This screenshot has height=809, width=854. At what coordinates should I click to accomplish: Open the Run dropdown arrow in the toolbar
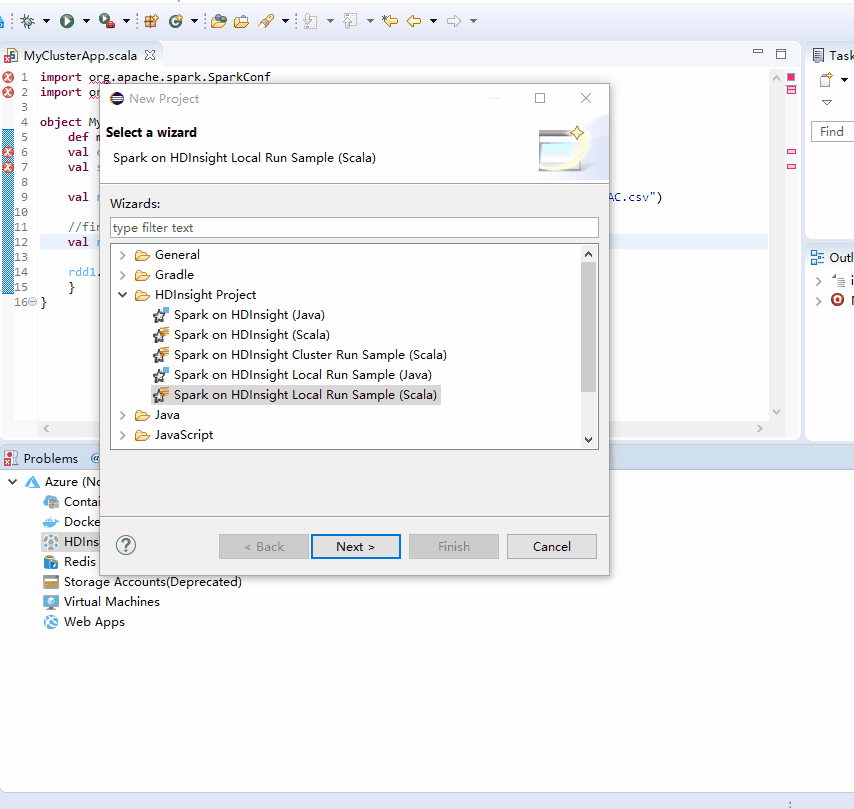(x=85, y=20)
